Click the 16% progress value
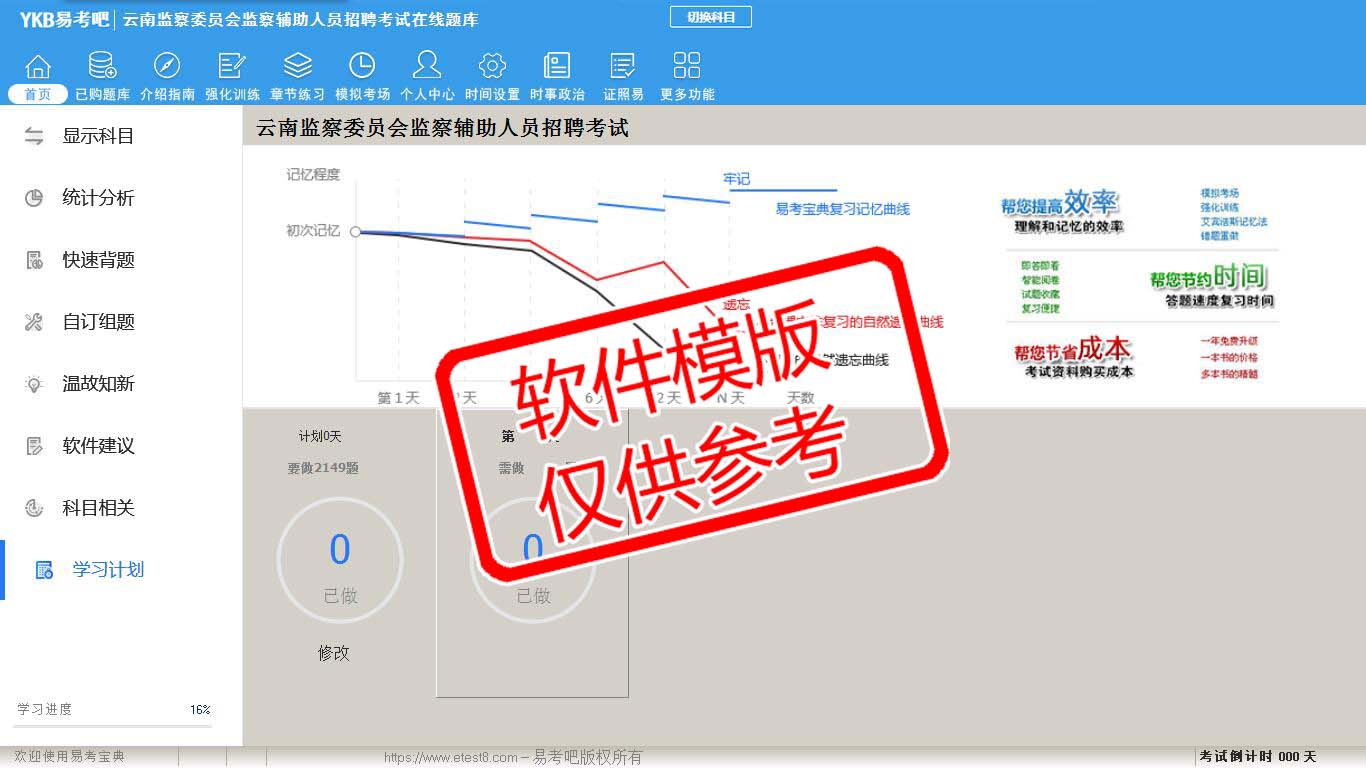 (200, 709)
